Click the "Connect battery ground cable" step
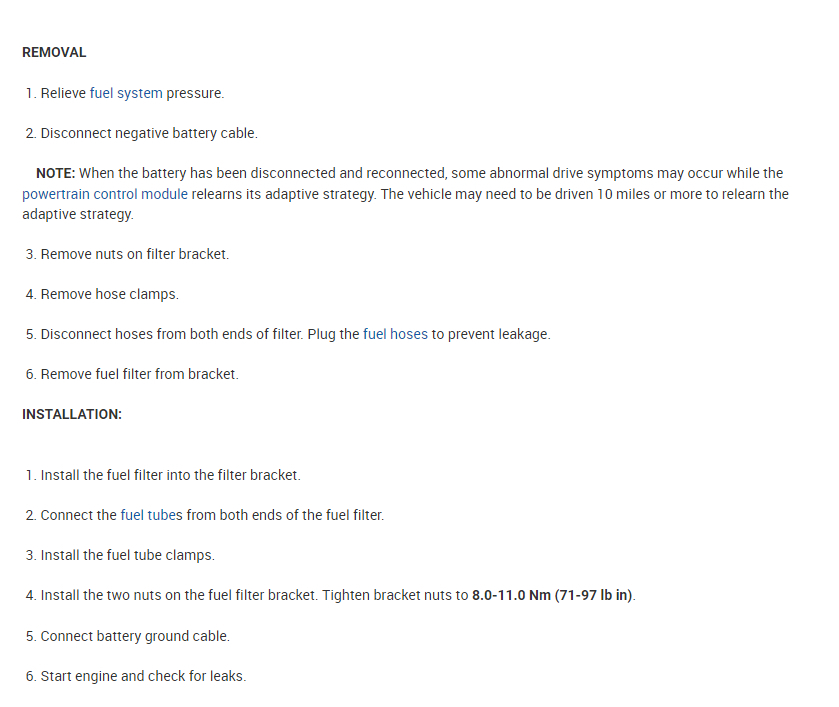The width and height of the screenshot is (839, 707). coord(135,636)
